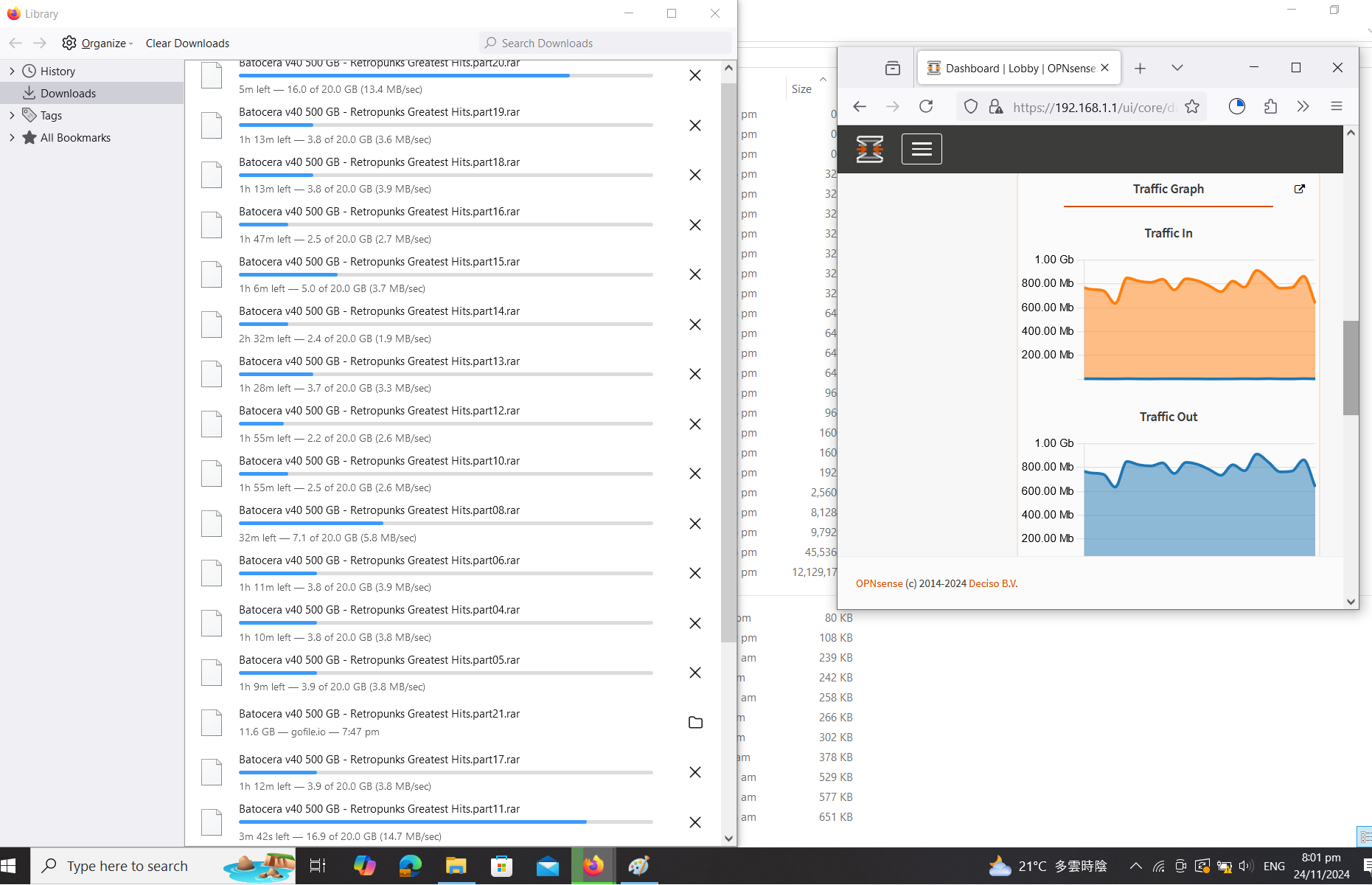Click the OPNsense logo in header
This screenshot has height=885, width=1372.
[870, 149]
